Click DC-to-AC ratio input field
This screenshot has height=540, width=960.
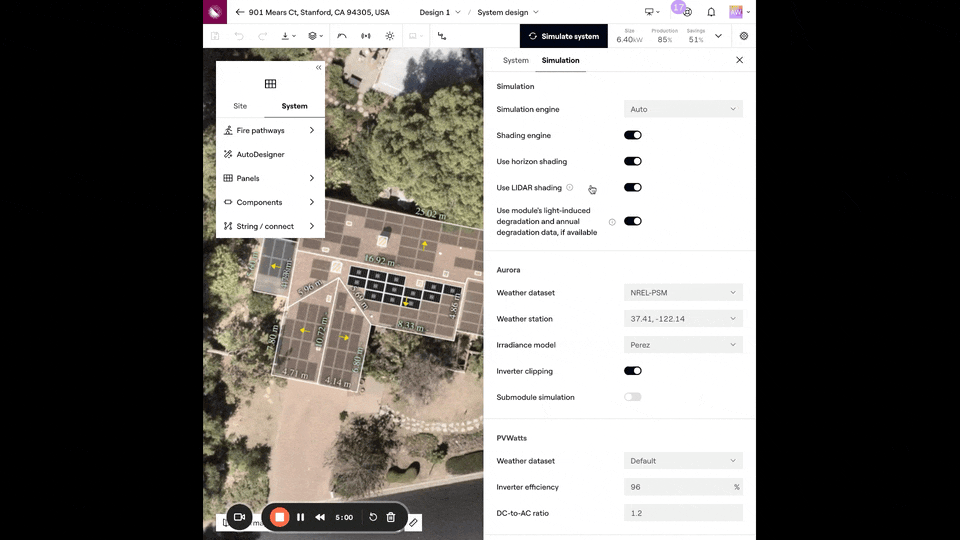click(683, 513)
